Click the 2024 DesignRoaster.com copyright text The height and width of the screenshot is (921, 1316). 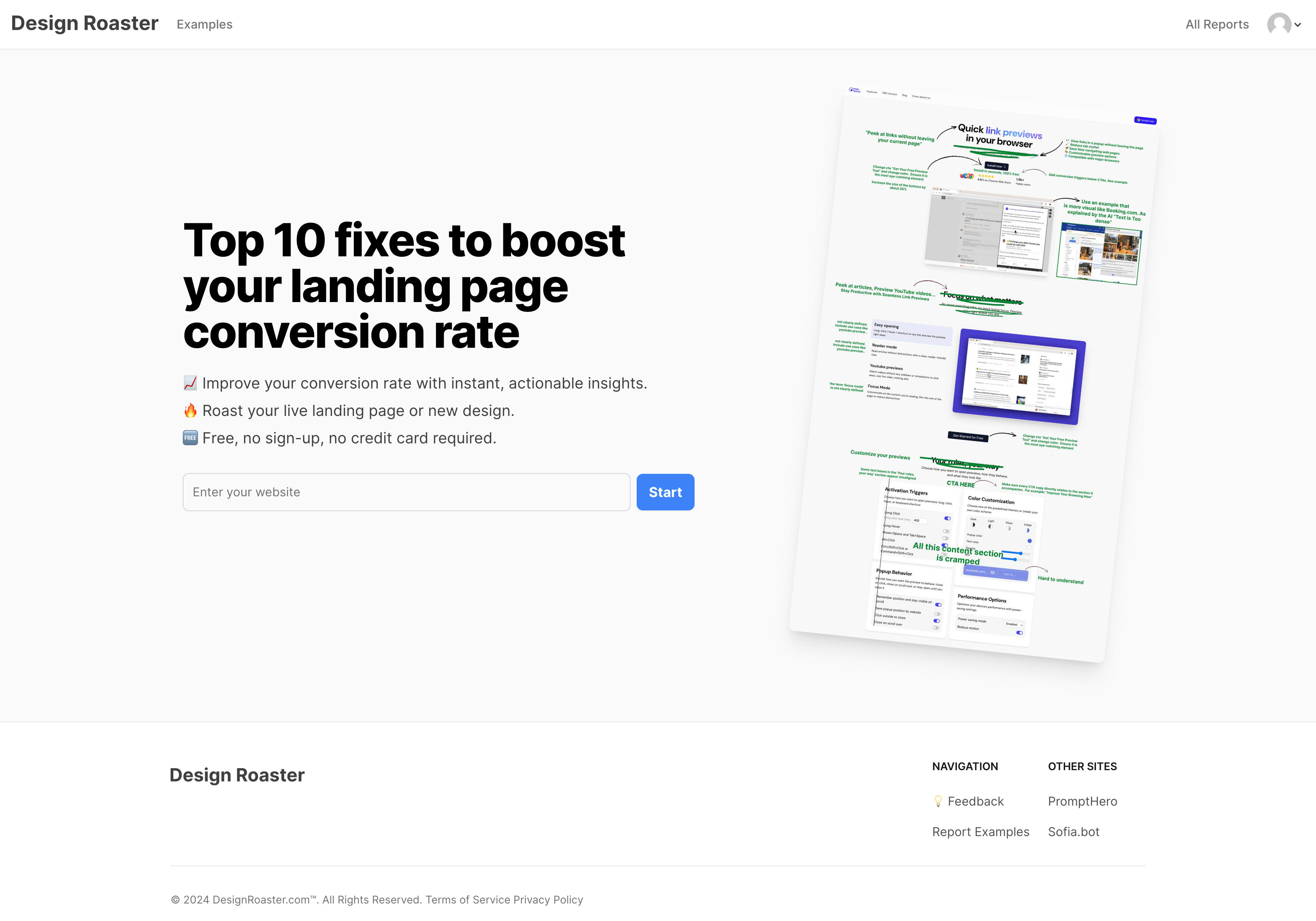click(x=296, y=899)
